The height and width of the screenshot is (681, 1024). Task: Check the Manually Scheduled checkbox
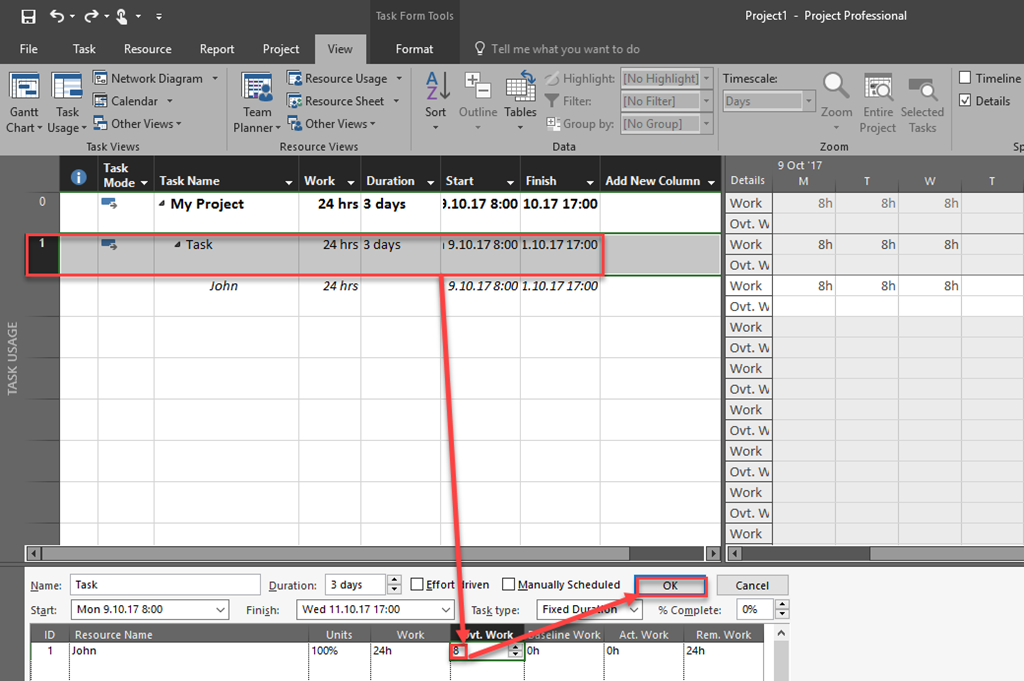tap(509, 585)
